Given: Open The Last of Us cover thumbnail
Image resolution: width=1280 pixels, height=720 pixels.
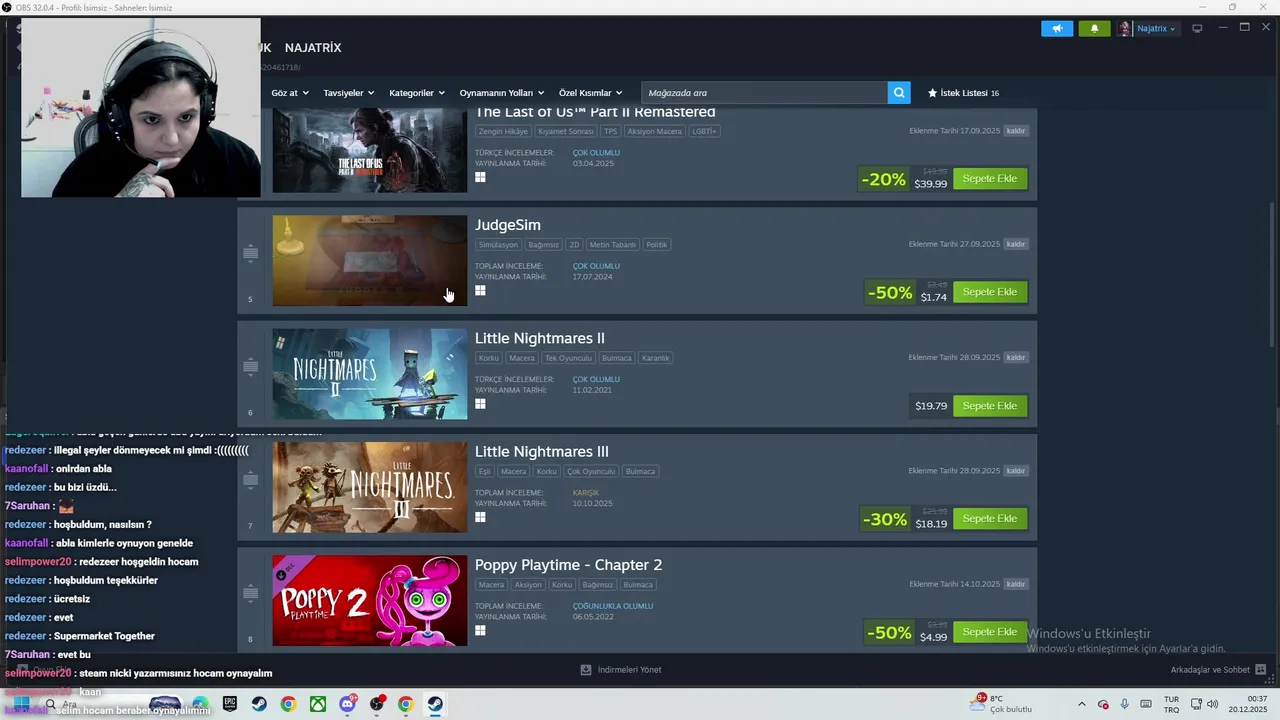Looking at the screenshot, I should point(369,150).
